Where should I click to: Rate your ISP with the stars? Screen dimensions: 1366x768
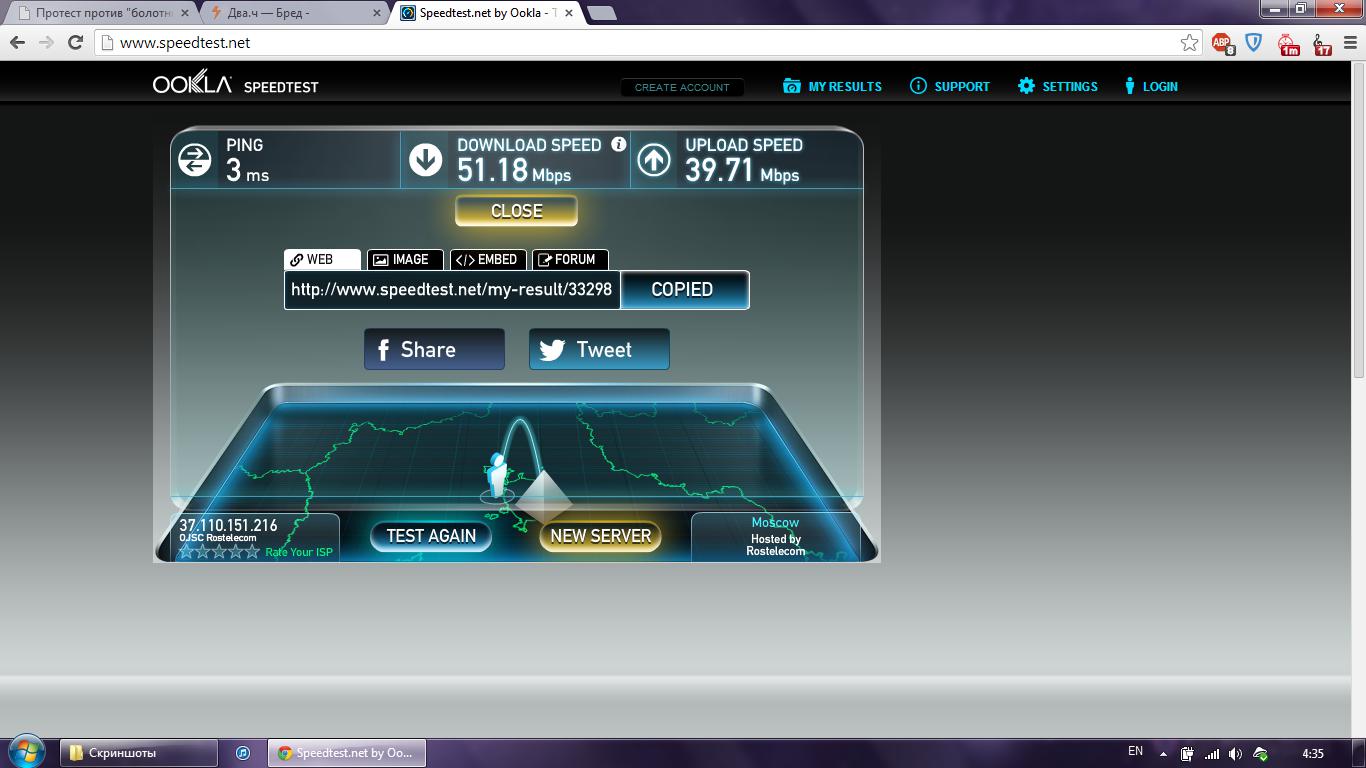click(x=219, y=551)
